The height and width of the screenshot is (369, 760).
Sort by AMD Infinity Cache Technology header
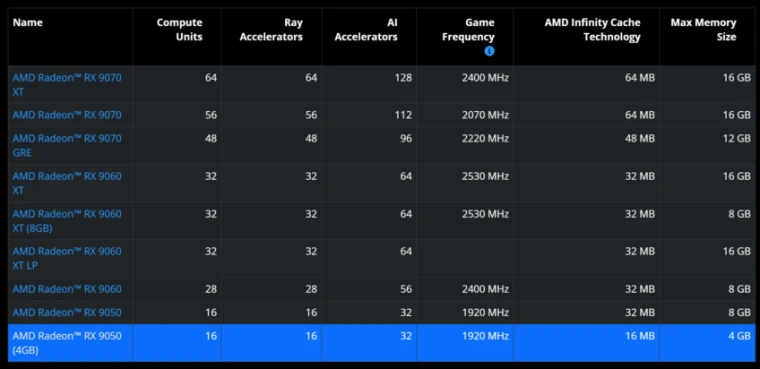pyautogui.click(x=592, y=30)
